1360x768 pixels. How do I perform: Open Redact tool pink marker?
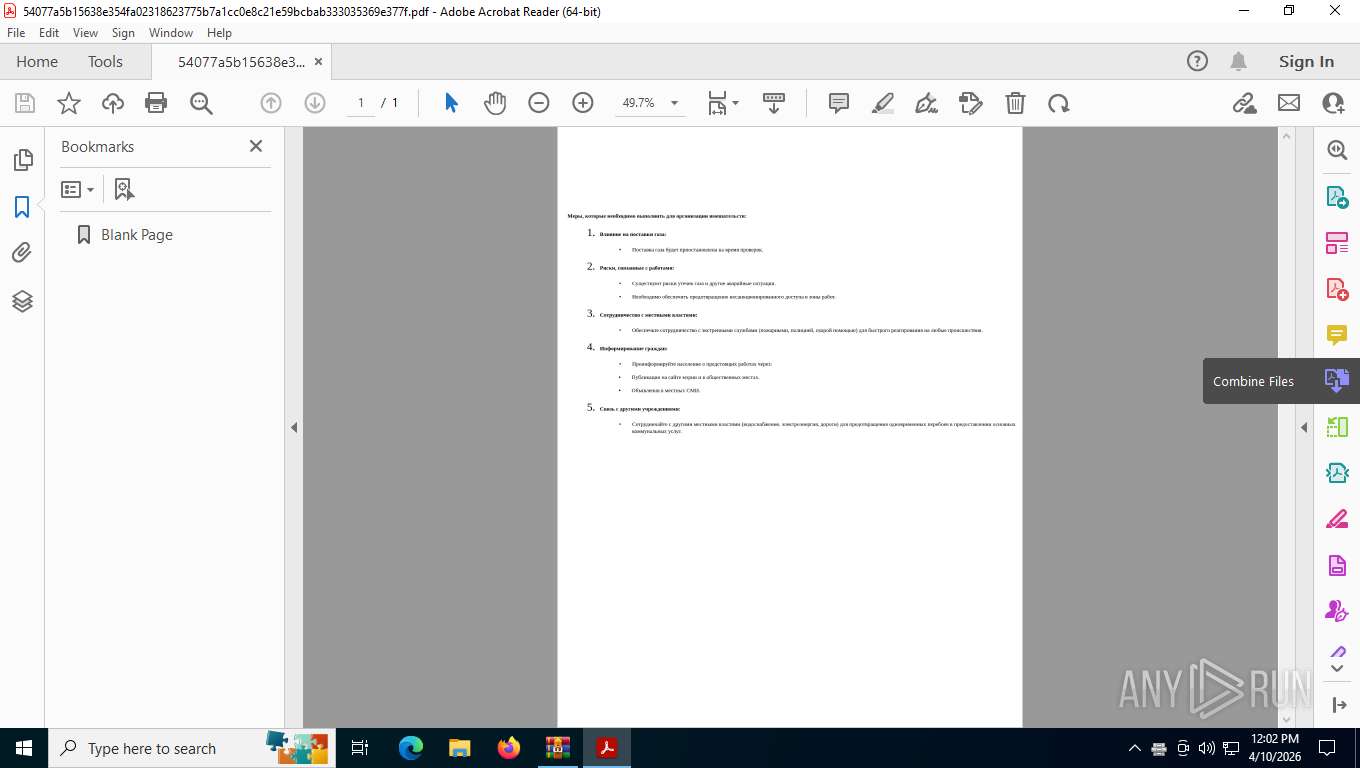[1337, 519]
